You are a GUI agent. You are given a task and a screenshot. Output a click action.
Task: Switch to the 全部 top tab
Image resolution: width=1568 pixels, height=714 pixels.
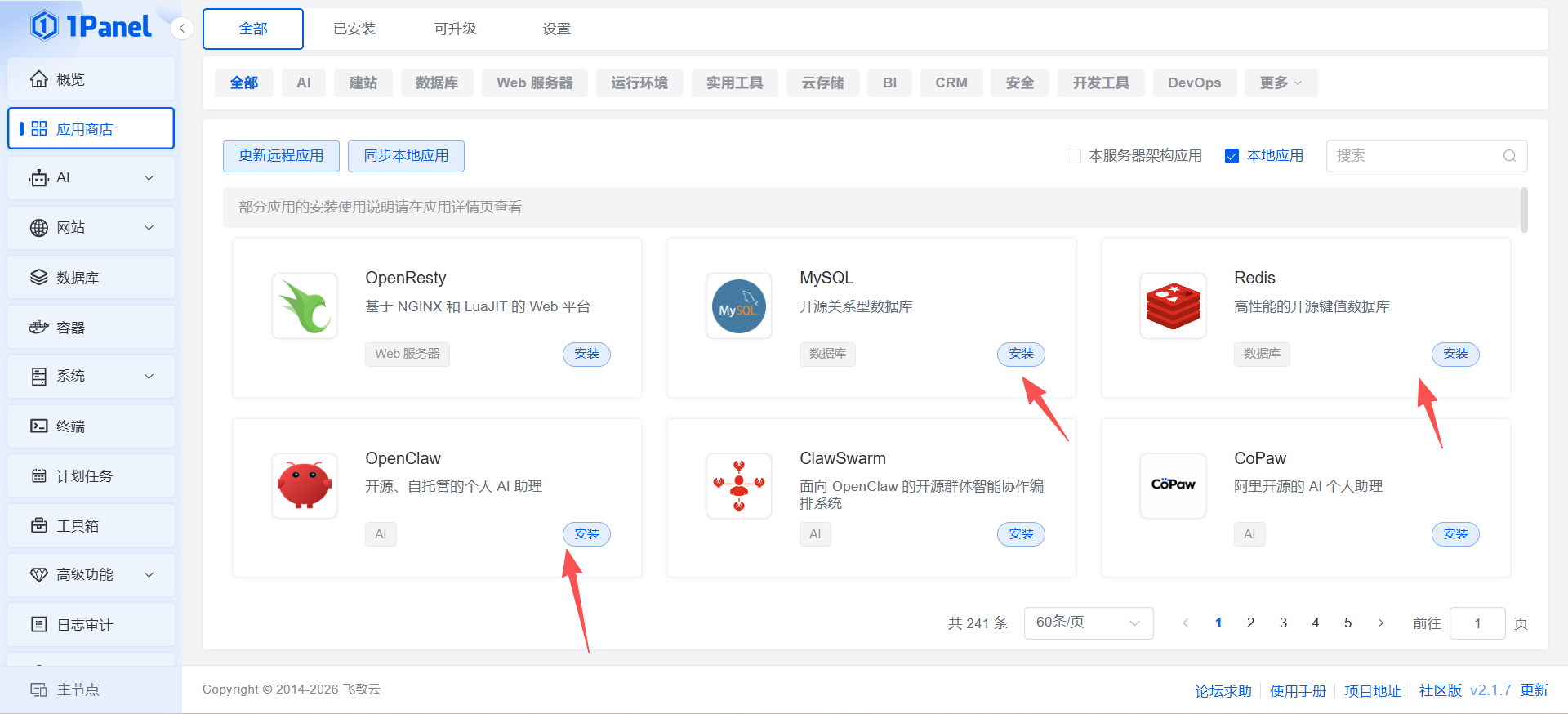click(253, 29)
